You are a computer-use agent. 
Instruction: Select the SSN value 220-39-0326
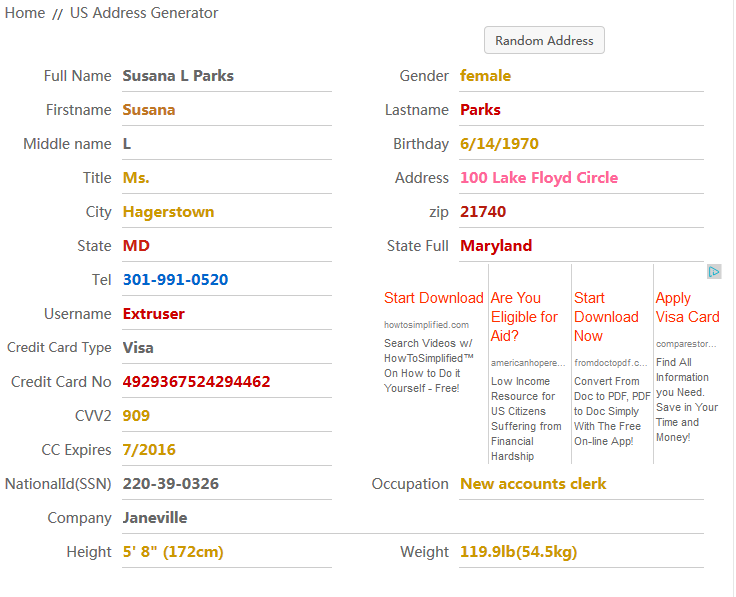(170, 484)
